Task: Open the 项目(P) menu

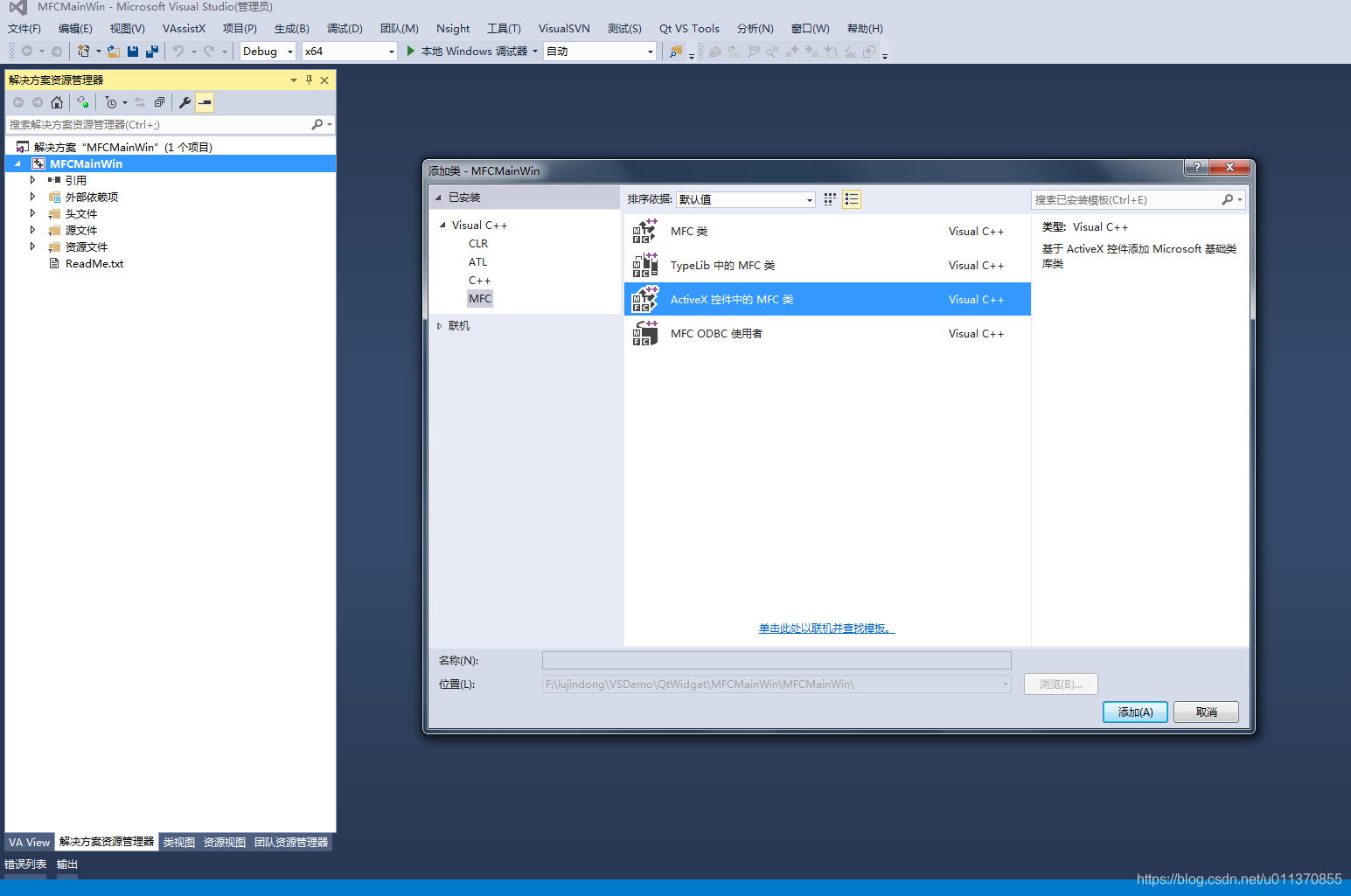Action: (x=240, y=29)
